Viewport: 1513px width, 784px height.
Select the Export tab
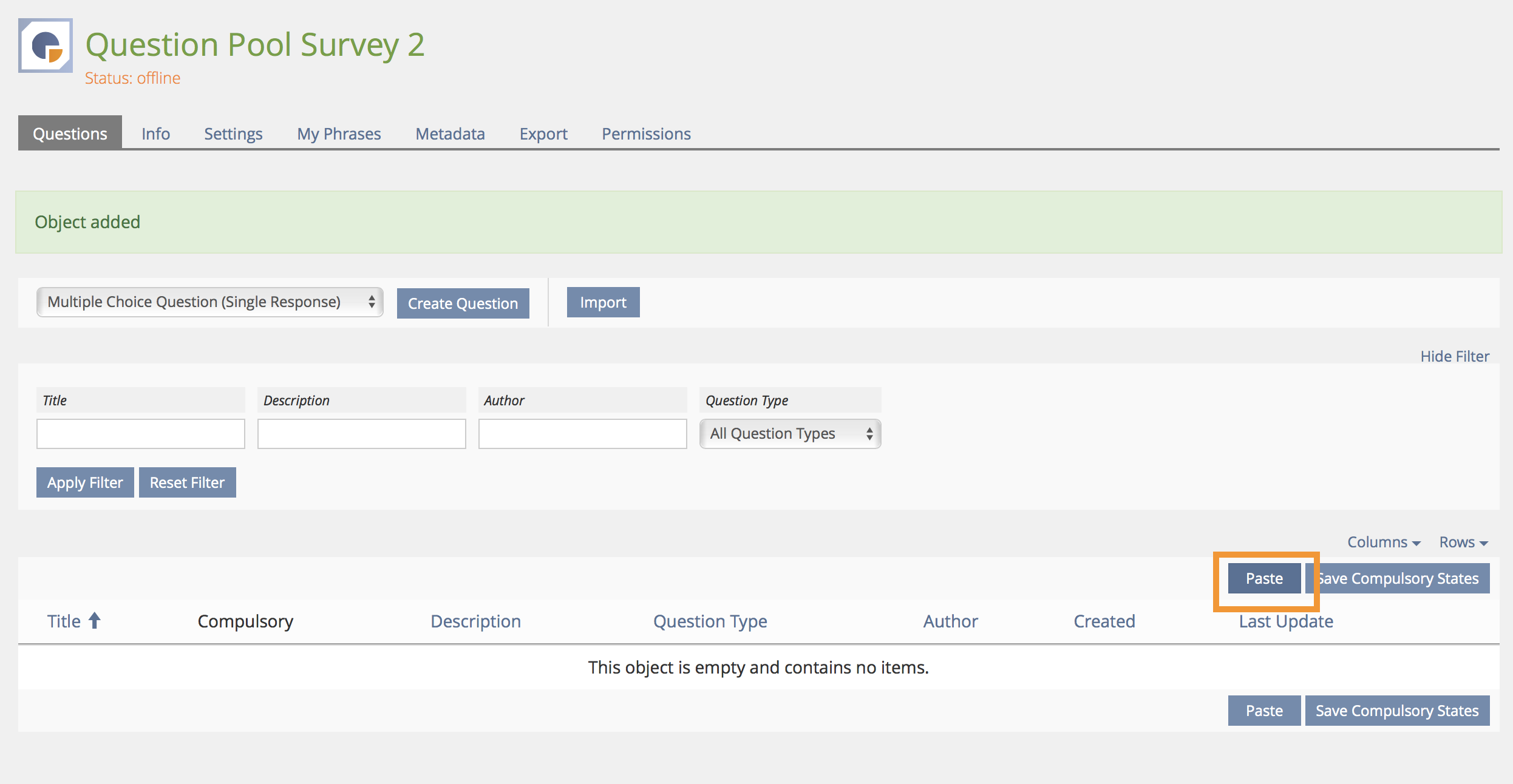tap(543, 133)
